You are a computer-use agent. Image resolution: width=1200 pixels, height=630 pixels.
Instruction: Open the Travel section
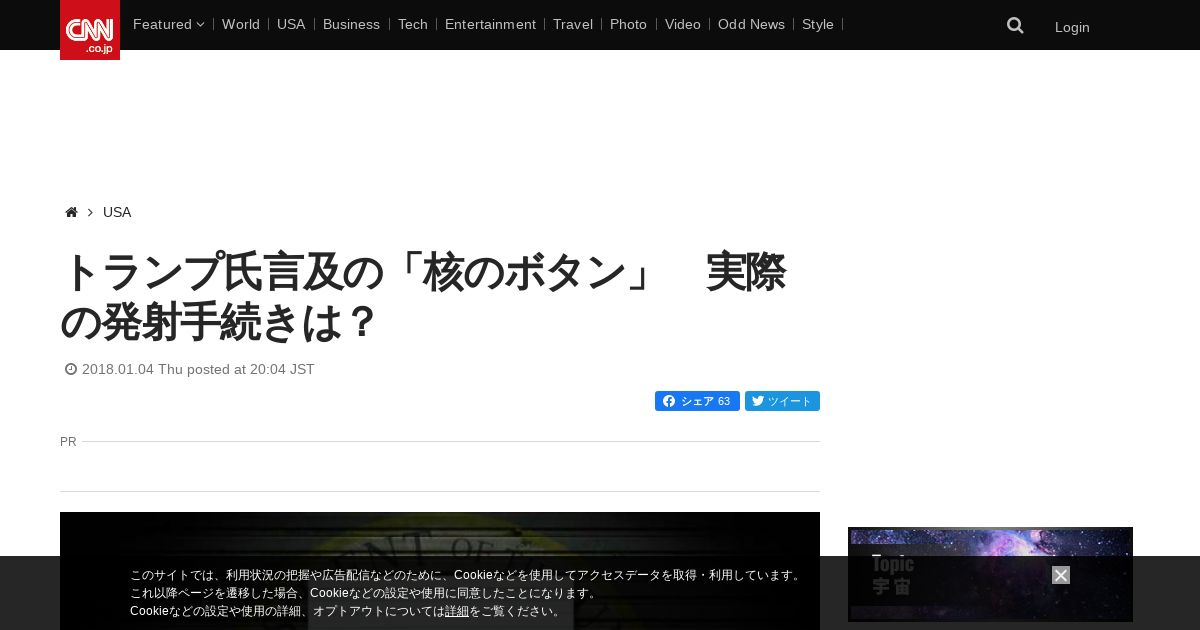coord(573,24)
